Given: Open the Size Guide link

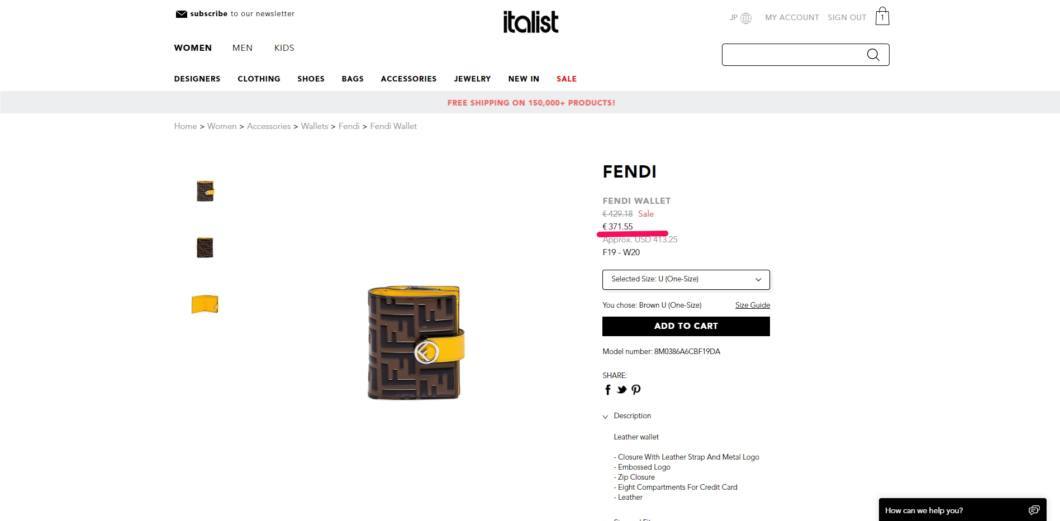Looking at the screenshot, I should (752, 305).
